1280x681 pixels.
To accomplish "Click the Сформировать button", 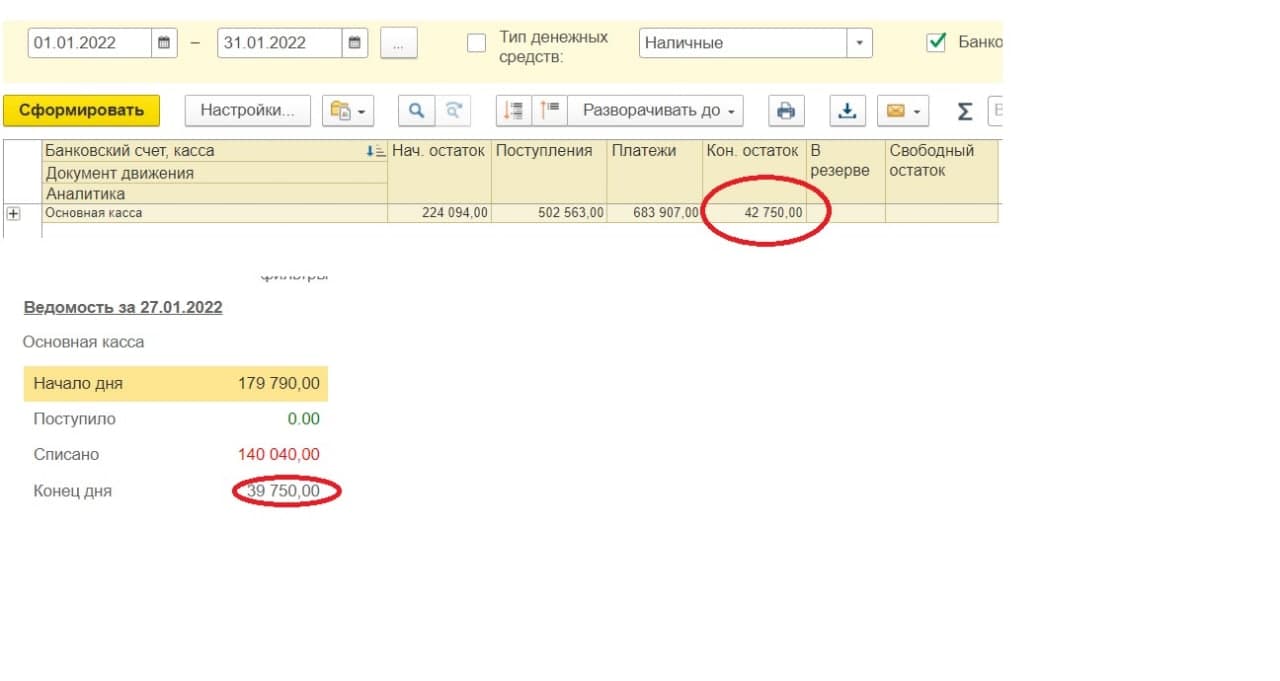I will click(x=81, y=111).
